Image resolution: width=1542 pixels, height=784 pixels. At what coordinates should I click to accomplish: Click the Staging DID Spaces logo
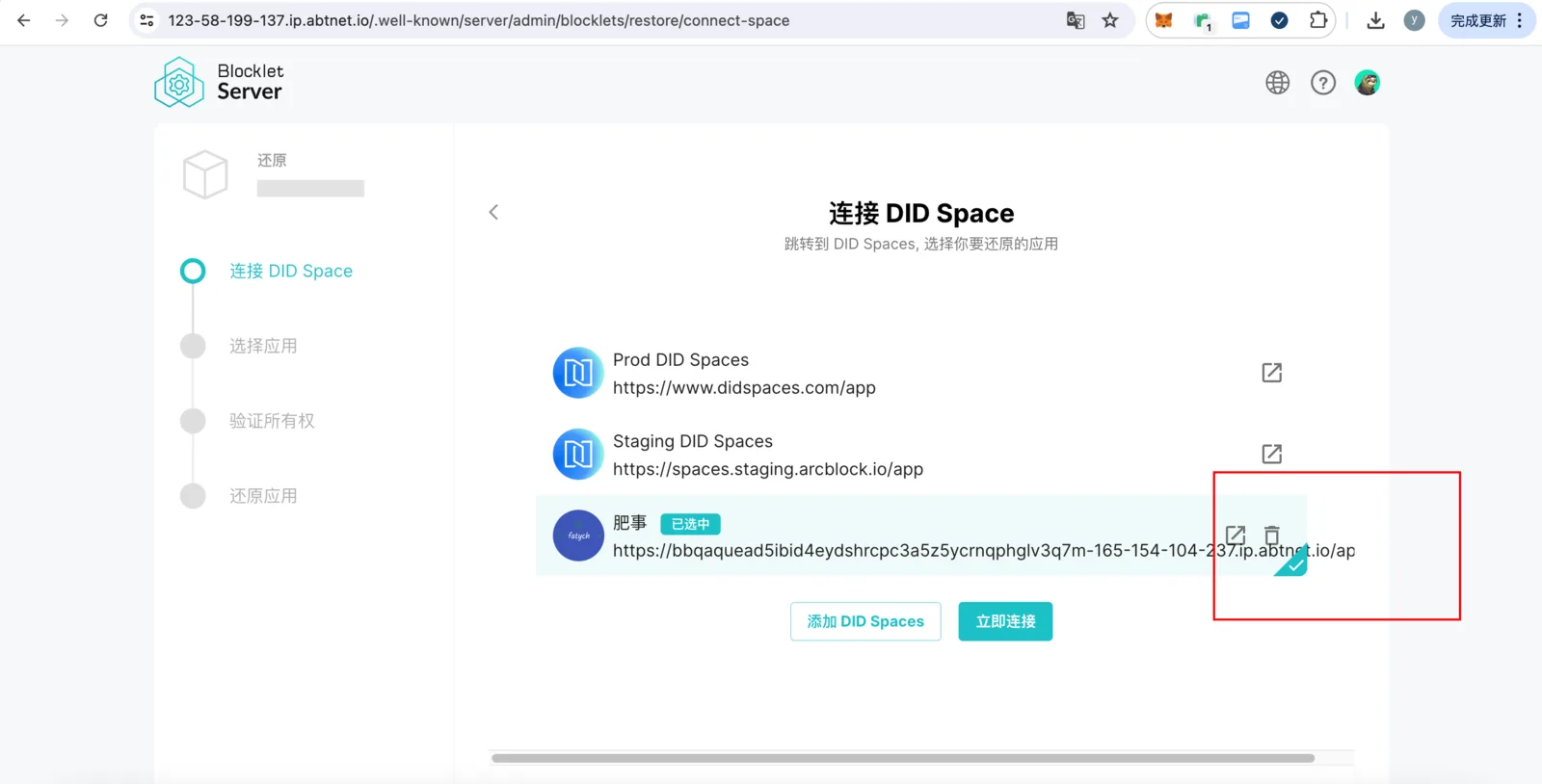(578, 454)
